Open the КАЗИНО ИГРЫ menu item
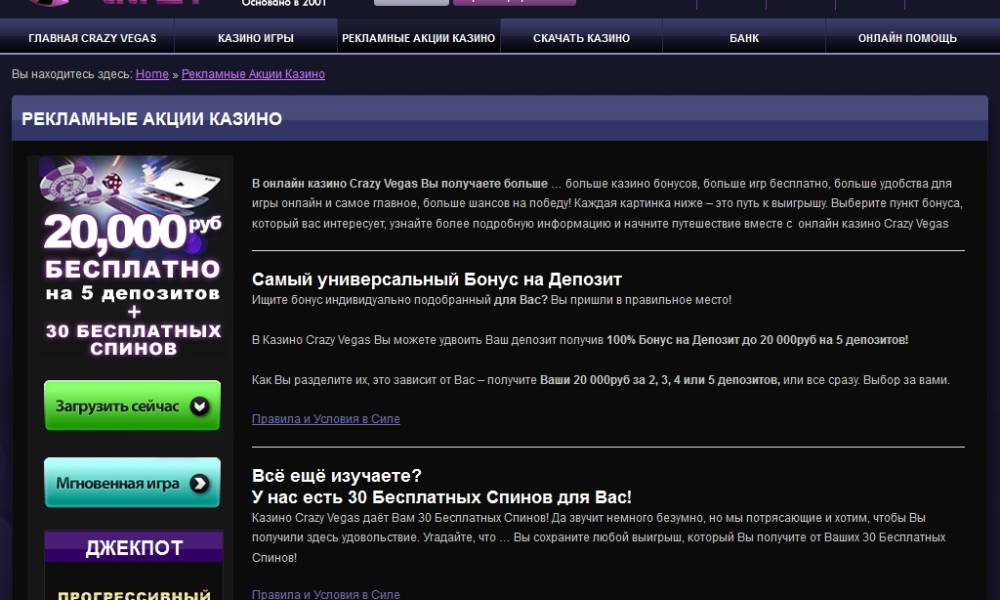This screenshot has height=600, width=1000. [256, 38]
